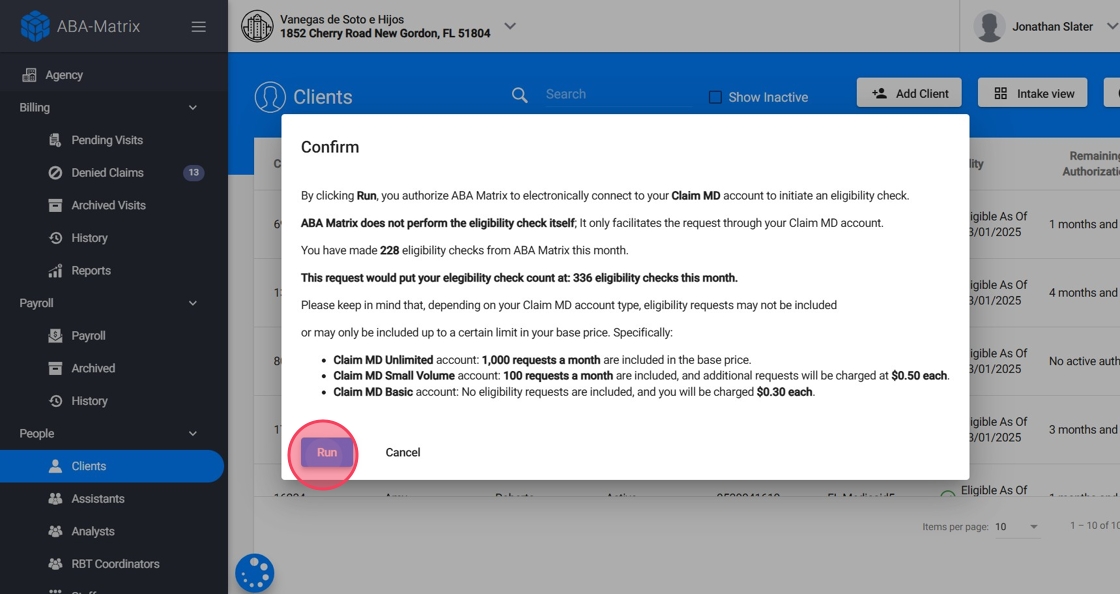Image resolution: width=1120 pixels, height=594 pixels.
Task: Open the Jonathan Slater user menu arrow
Action: [x=1112, y=26]
